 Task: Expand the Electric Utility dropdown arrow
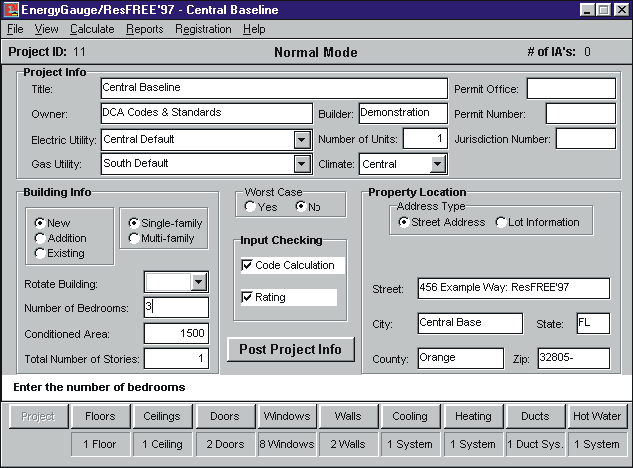point(302,140)
